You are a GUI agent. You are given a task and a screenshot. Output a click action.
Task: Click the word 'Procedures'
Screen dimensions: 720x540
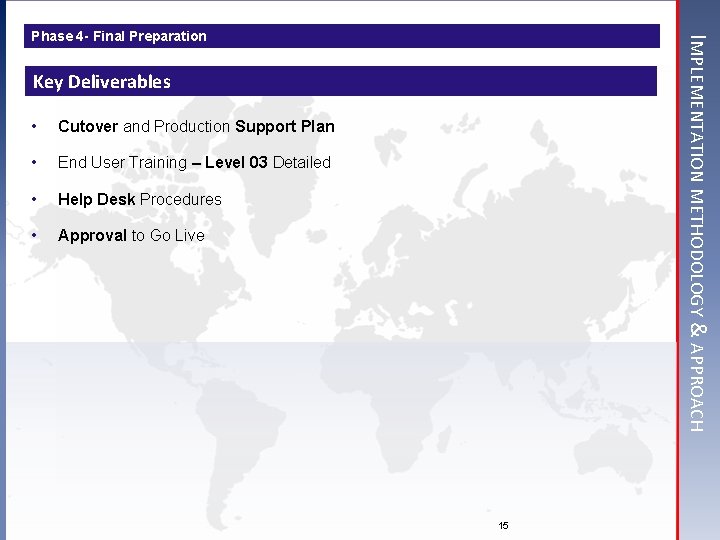tap(180, 199)
